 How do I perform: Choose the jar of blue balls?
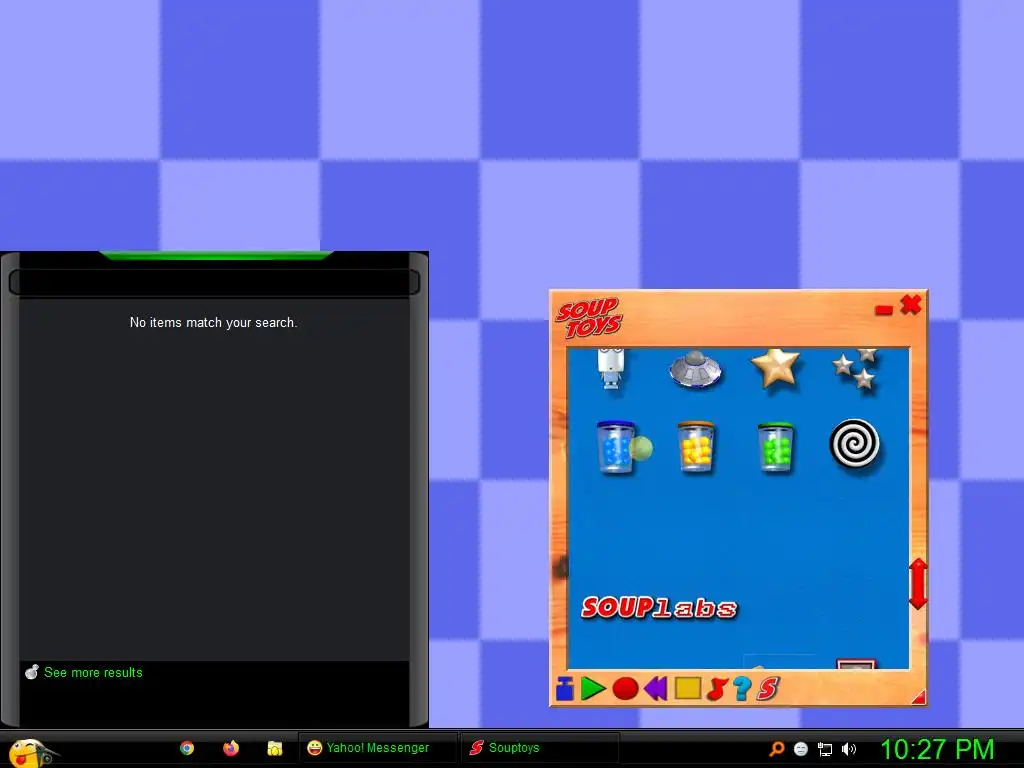(x=615, y=447)
